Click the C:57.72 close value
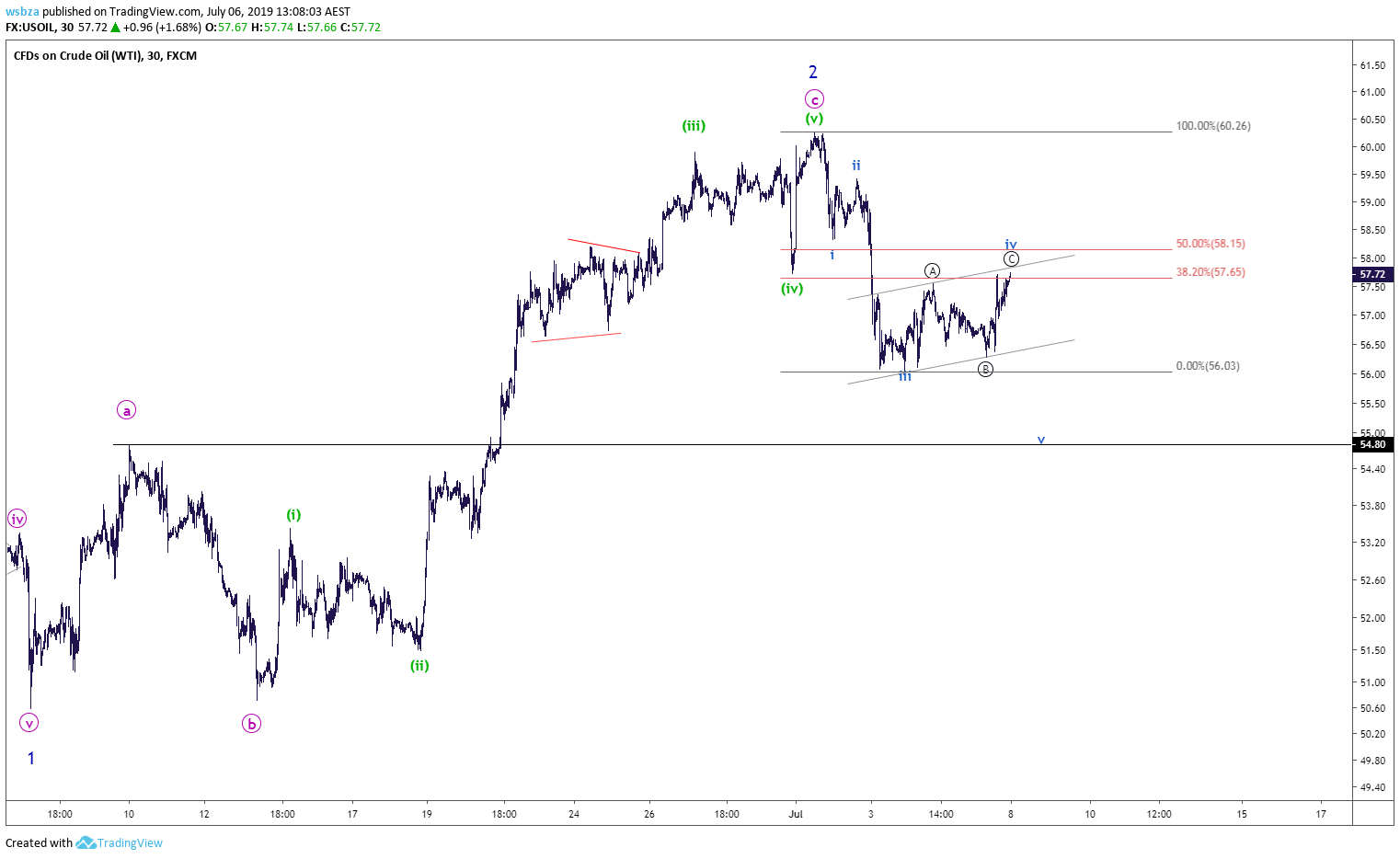1400x859 pixels. pyautogui.click(x=361, y=28)
